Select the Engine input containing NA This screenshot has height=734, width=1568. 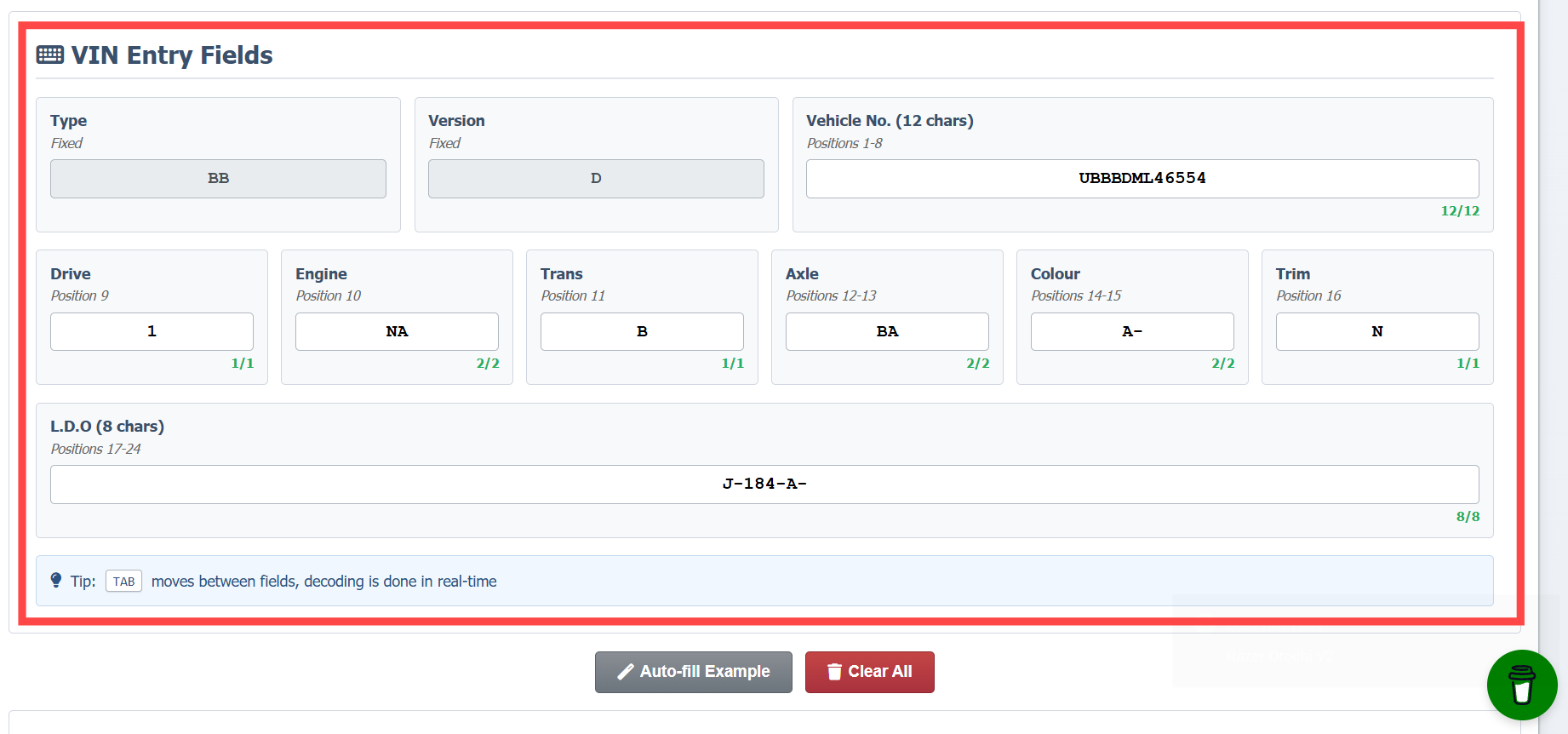click(397, 331)
